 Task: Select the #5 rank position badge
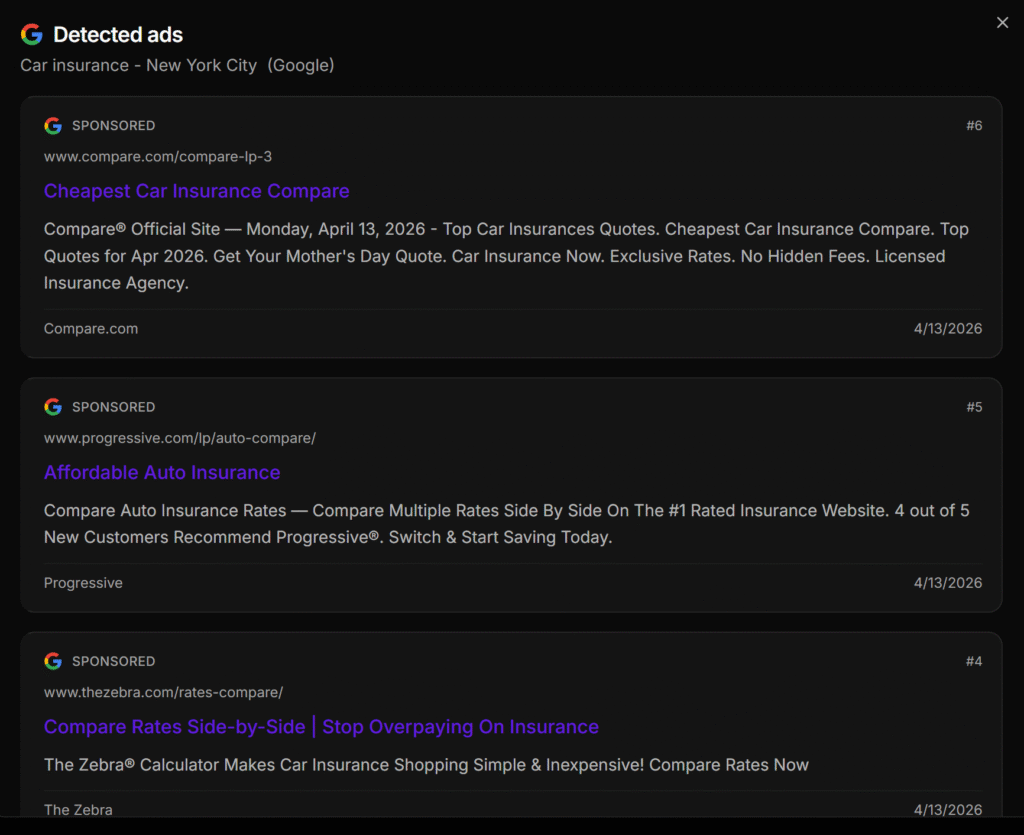pyautogui.click(x=973, y=407)
